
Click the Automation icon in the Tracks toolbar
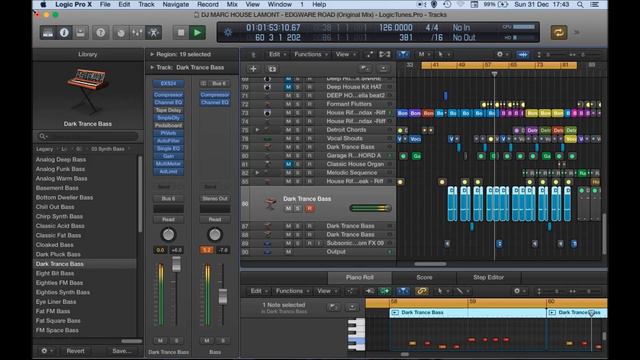[x=369, y=54]
